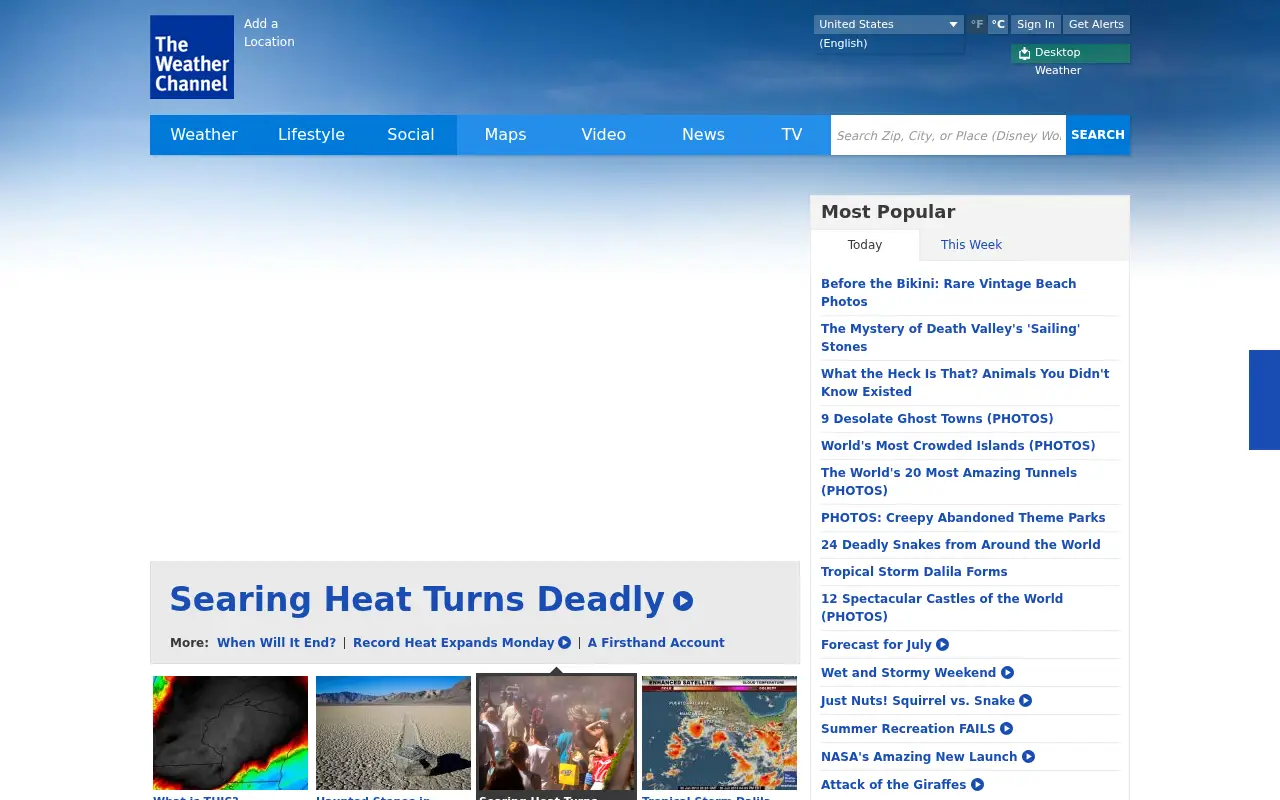
Task: Click play icon beside Just Nuts! Squirrel vs. Snake
Action: coord(1025,701)
